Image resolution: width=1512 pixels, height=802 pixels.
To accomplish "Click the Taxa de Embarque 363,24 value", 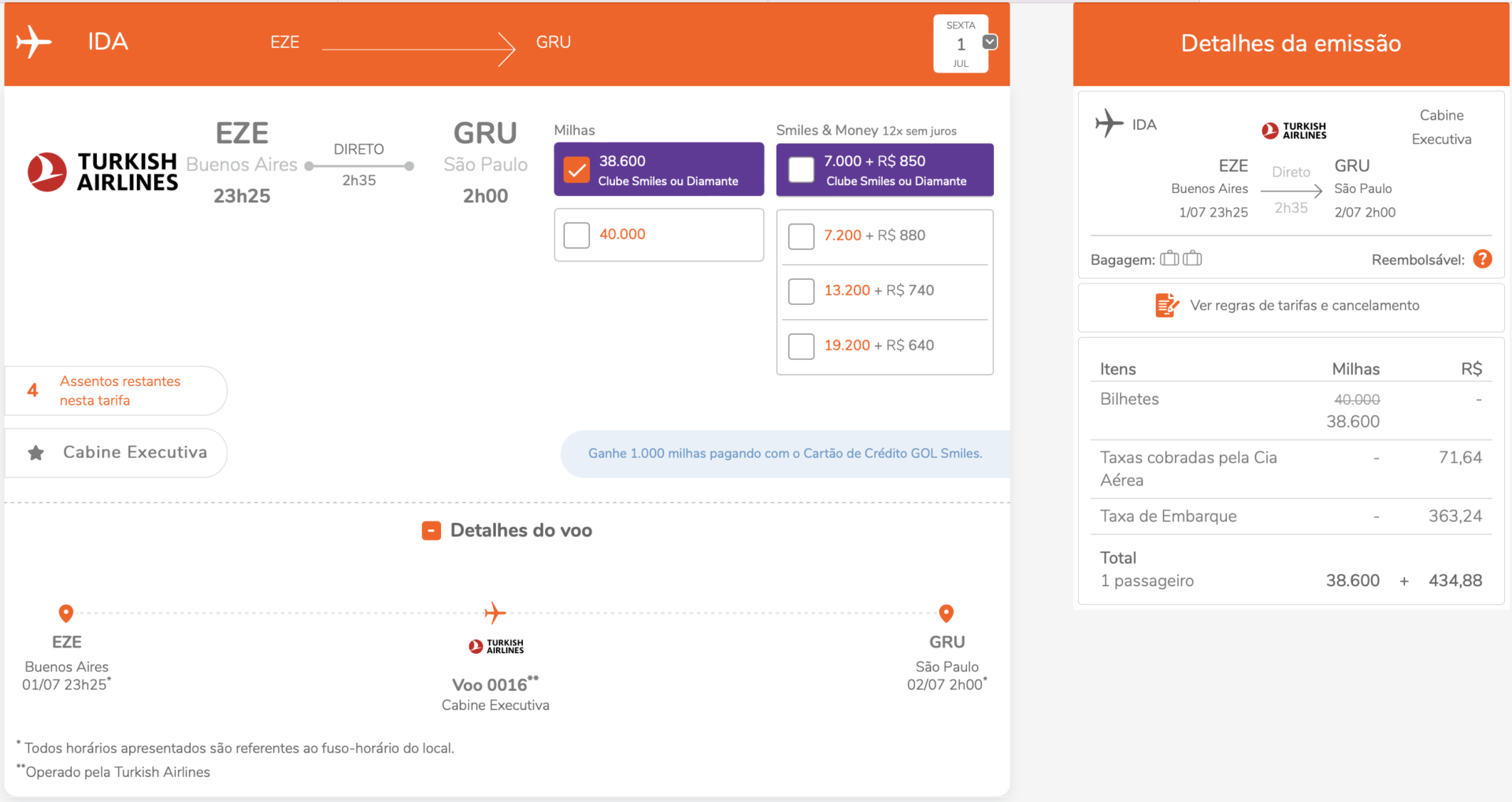I will (1455, 517).
